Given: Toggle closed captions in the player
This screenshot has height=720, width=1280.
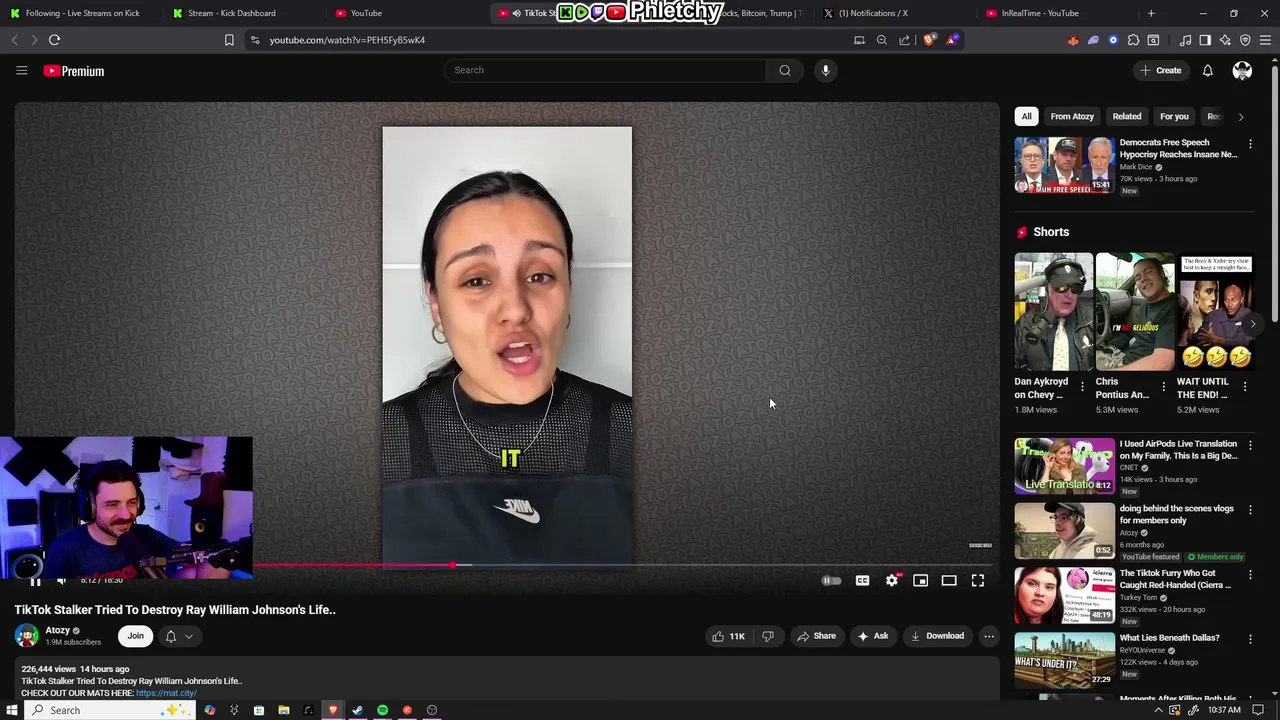Looking at the screenshot, I should [x=862, y=581].
